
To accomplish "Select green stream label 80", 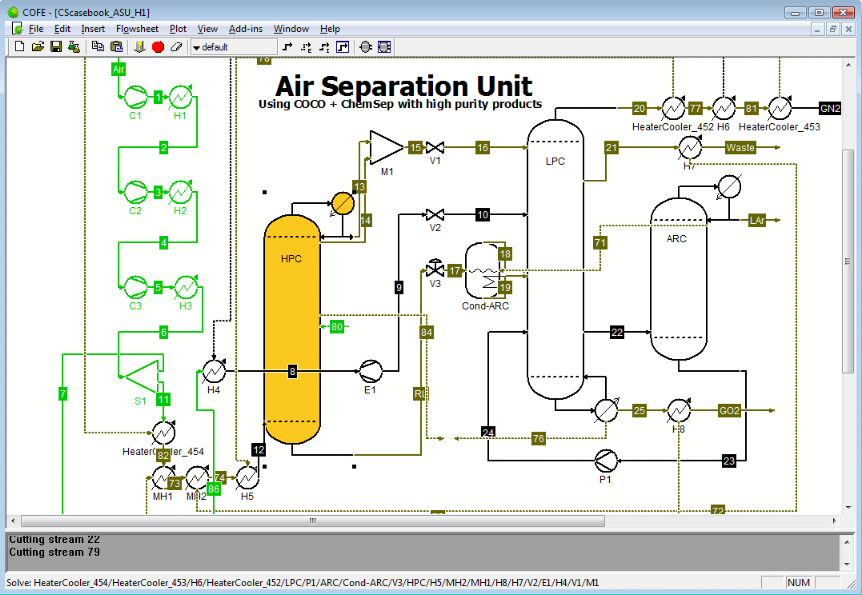I will [337, 327].
